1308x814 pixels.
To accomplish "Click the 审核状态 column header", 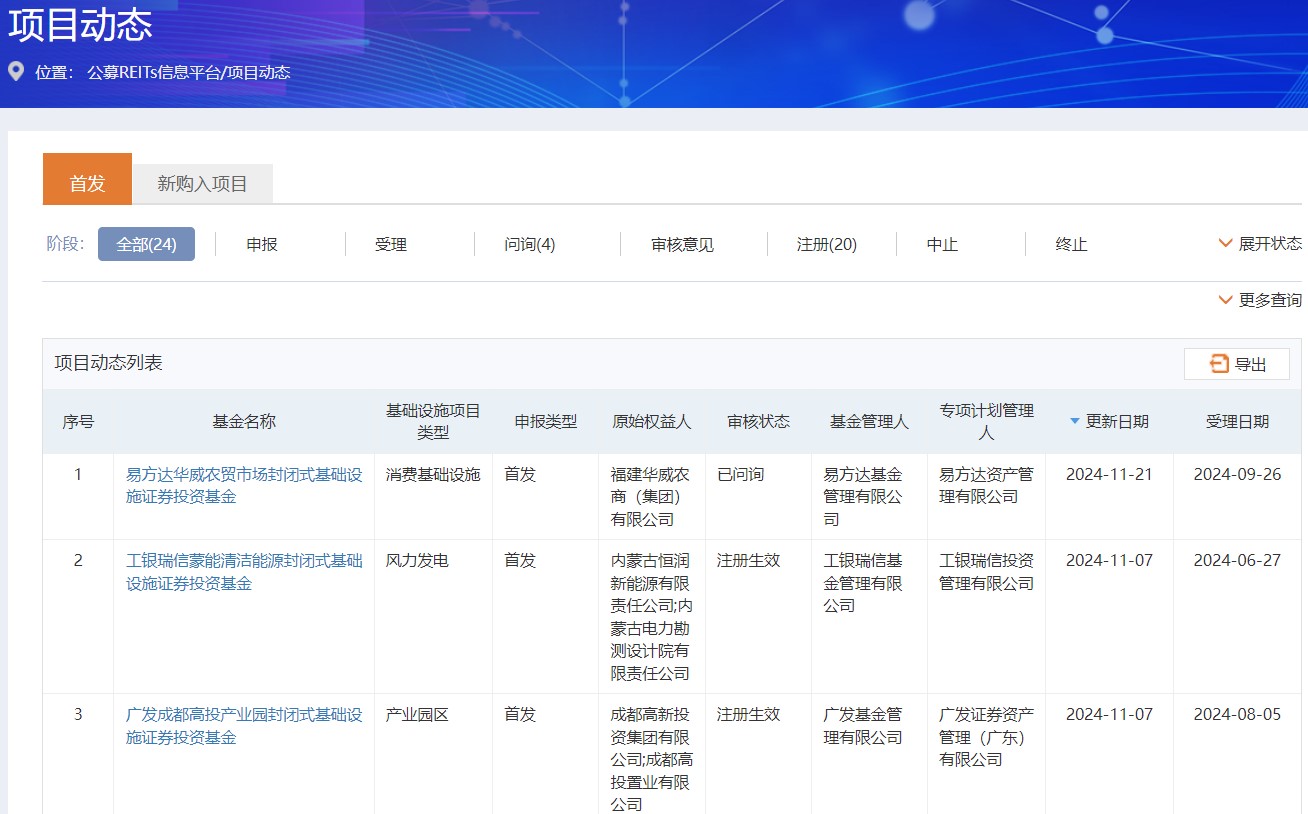I will [758, 422].
